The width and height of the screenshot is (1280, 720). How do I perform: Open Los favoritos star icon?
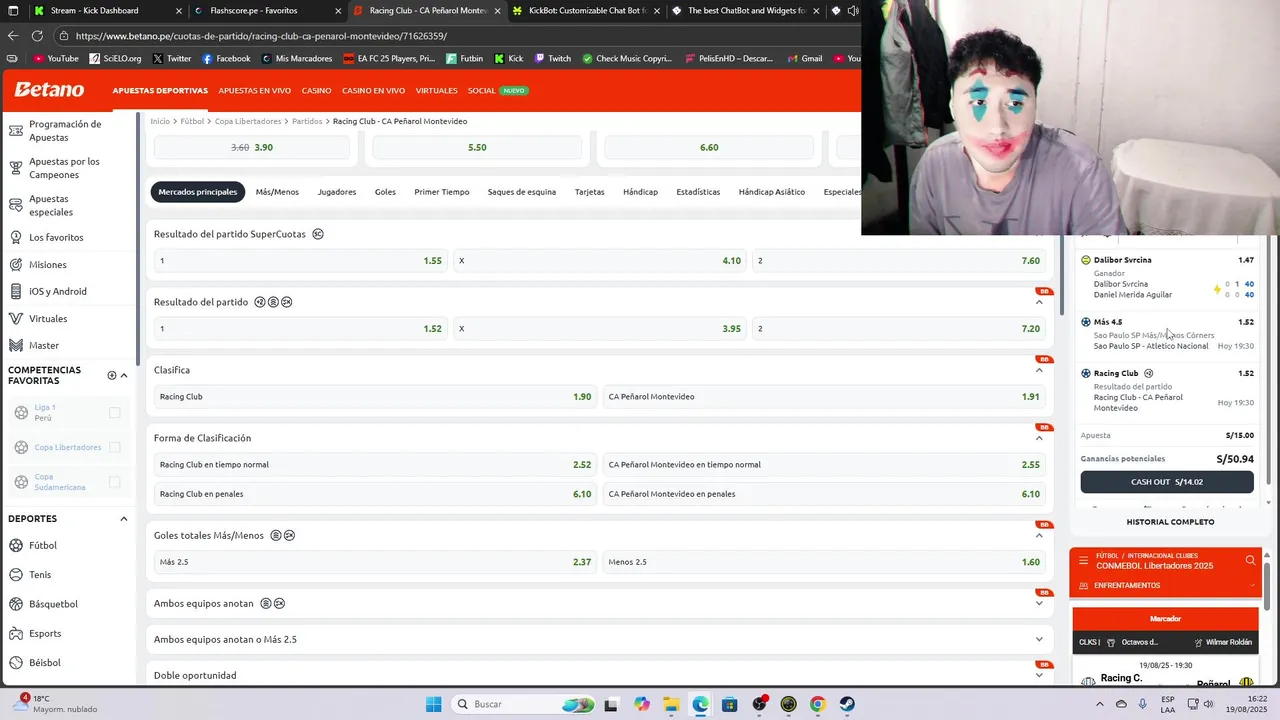pos(16,237)
